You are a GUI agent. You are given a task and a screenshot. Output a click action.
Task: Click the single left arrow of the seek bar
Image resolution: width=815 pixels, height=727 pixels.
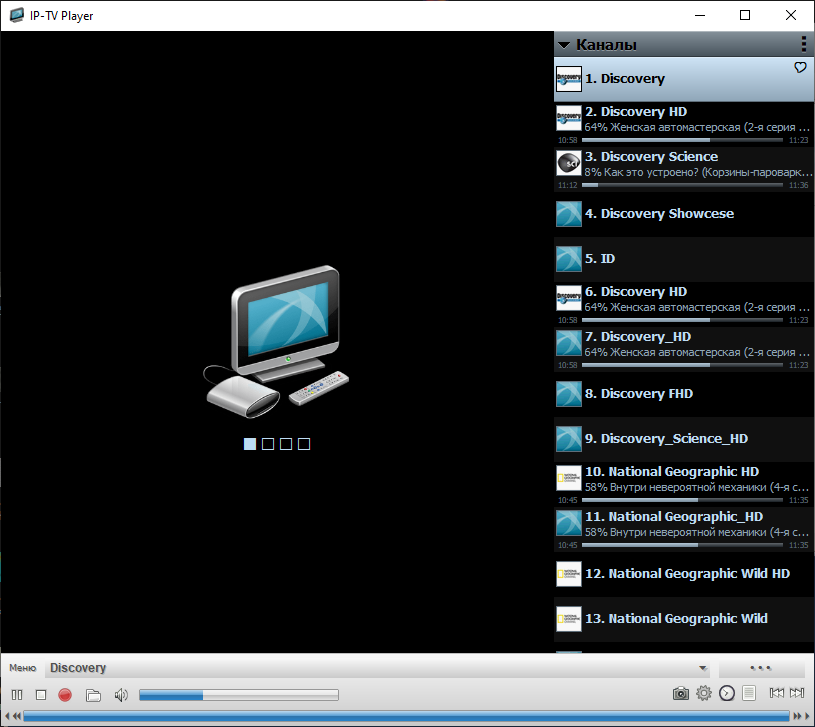(x=7, y=716)
